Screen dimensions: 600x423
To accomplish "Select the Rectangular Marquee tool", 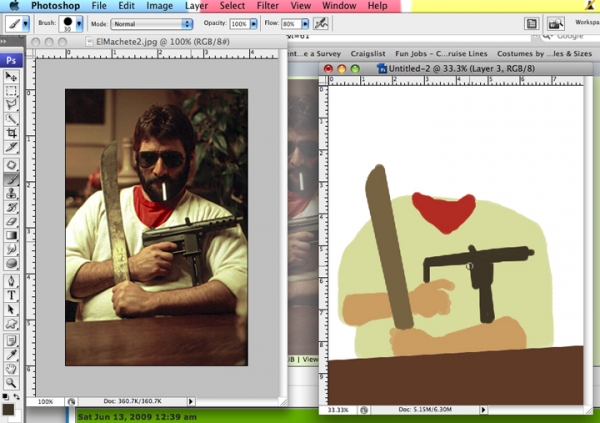I will pyautogui.click(x=11, y=90).
